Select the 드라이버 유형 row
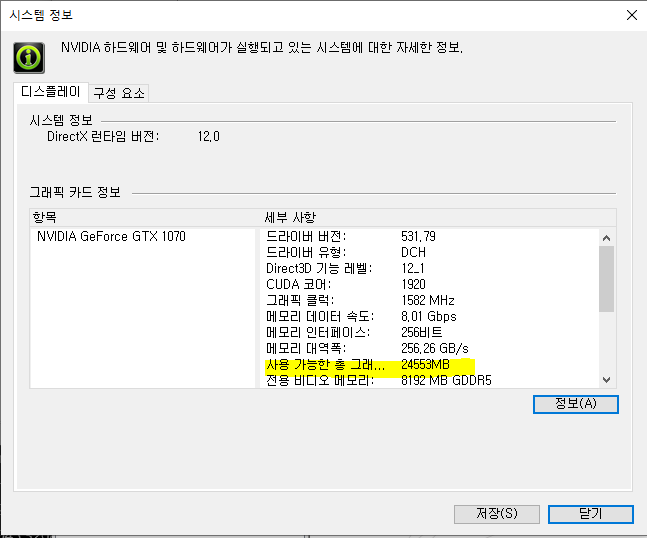The height and width of the screenshot is (538, 647). point(429,252)
